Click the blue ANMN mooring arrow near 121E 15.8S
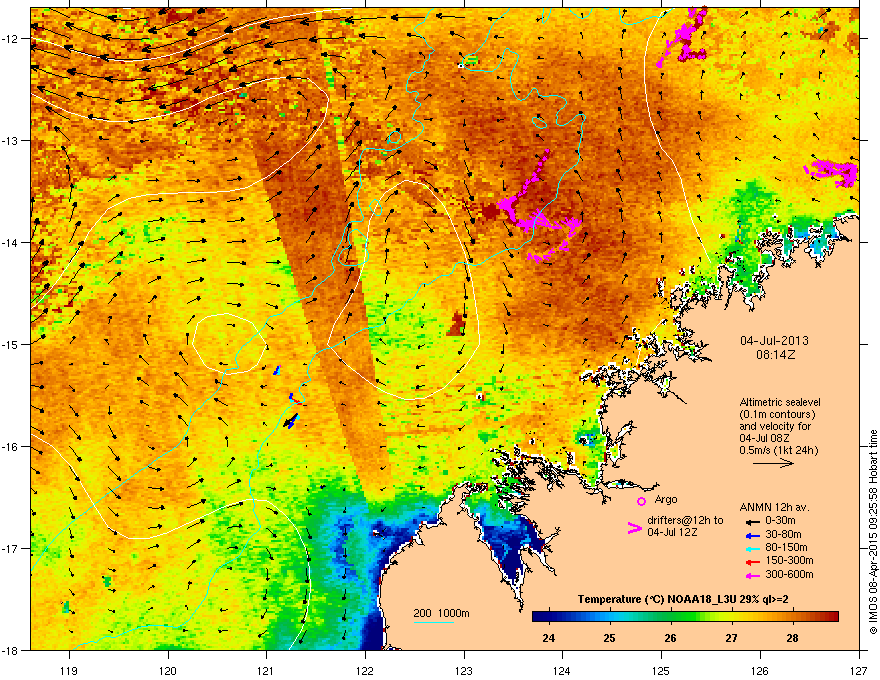880x680 pixels. 291,421
